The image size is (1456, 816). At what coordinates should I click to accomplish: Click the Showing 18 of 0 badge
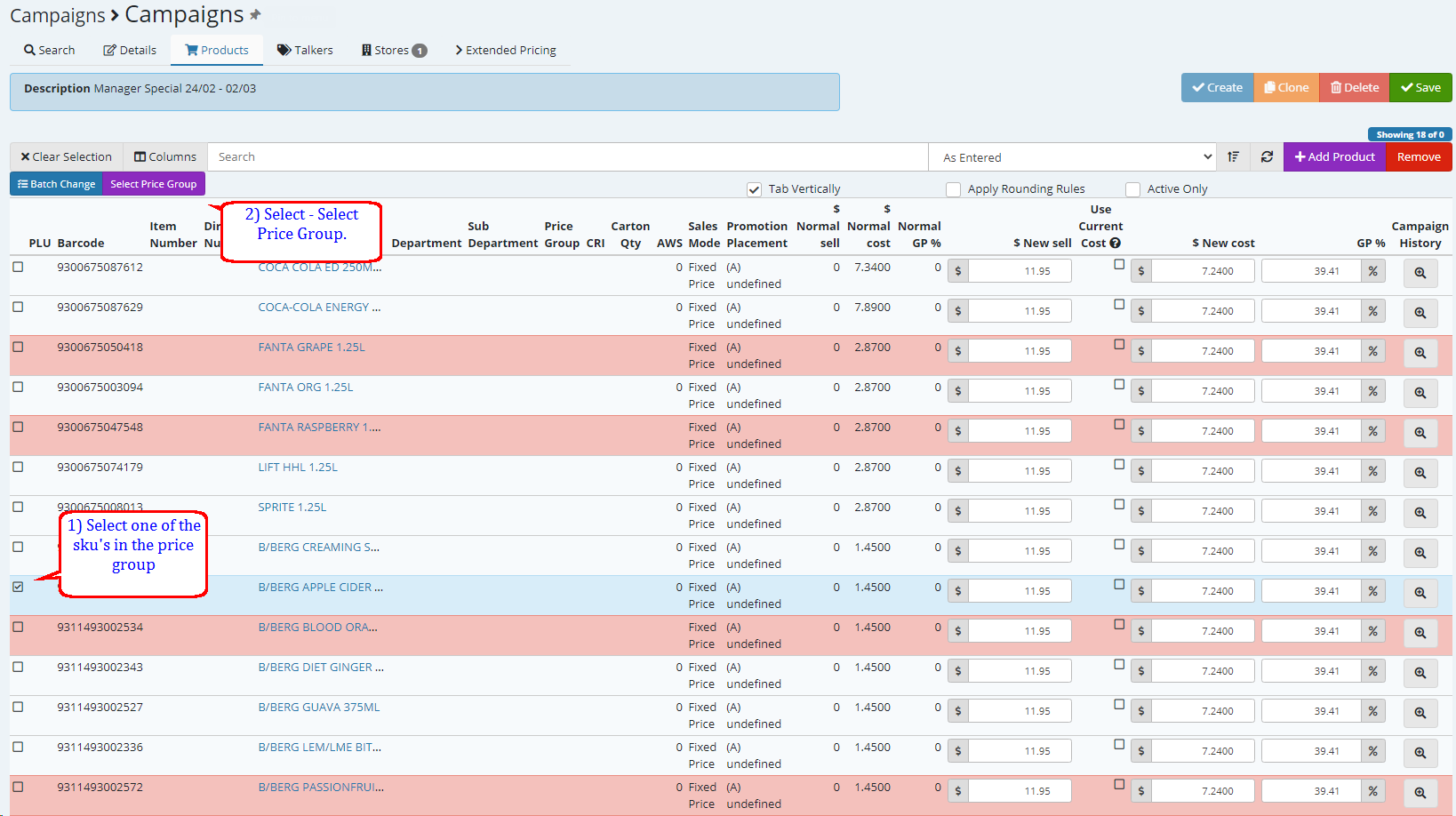pos(1410,134)
